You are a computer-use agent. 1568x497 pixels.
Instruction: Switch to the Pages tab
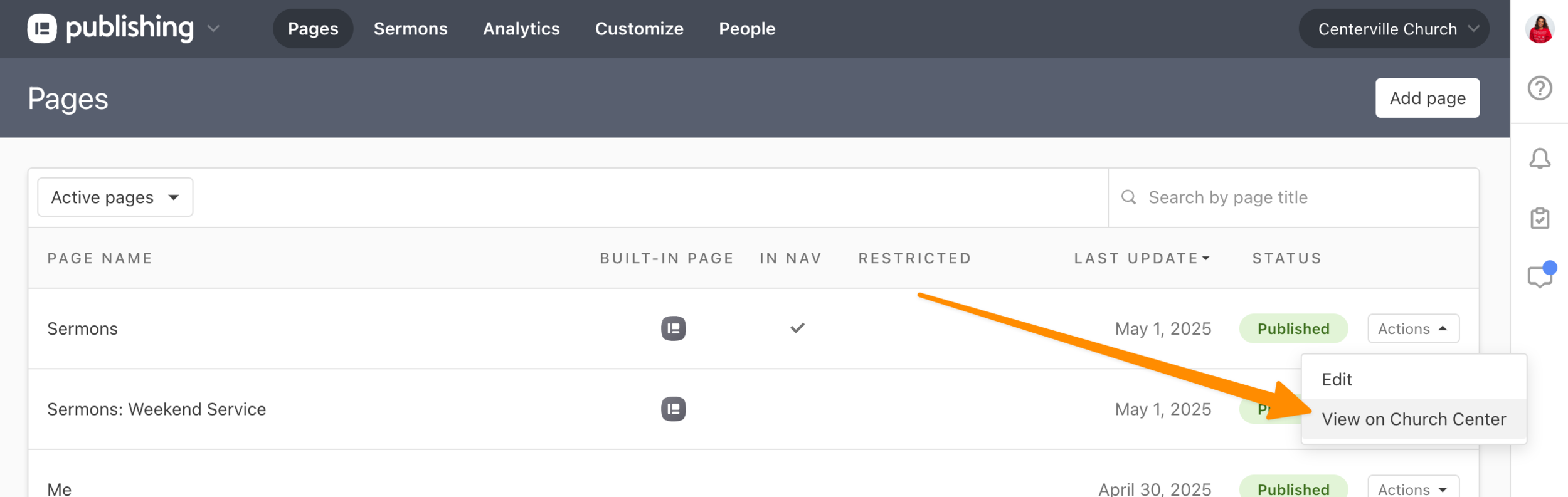(x=313, y=29)
